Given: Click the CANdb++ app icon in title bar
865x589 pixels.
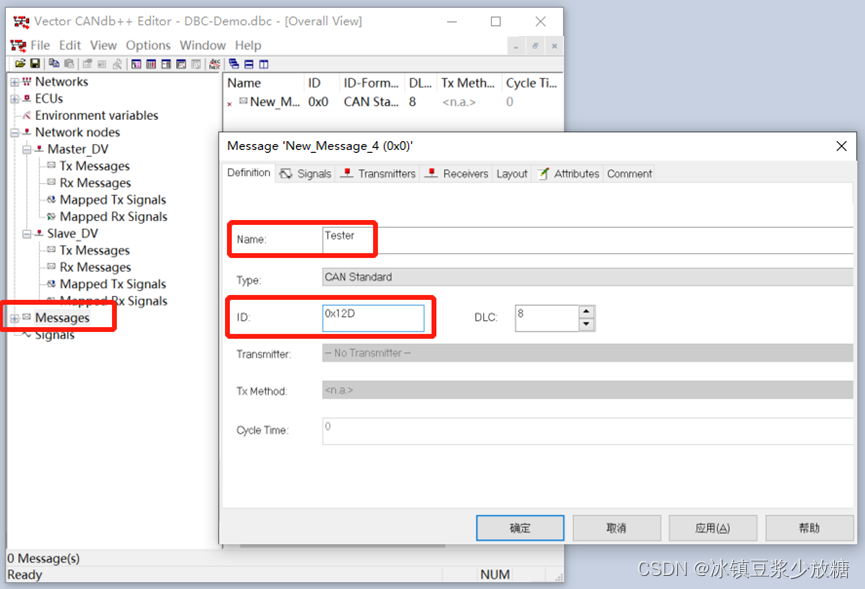Looking at the screenshot, I should (22, 22).
